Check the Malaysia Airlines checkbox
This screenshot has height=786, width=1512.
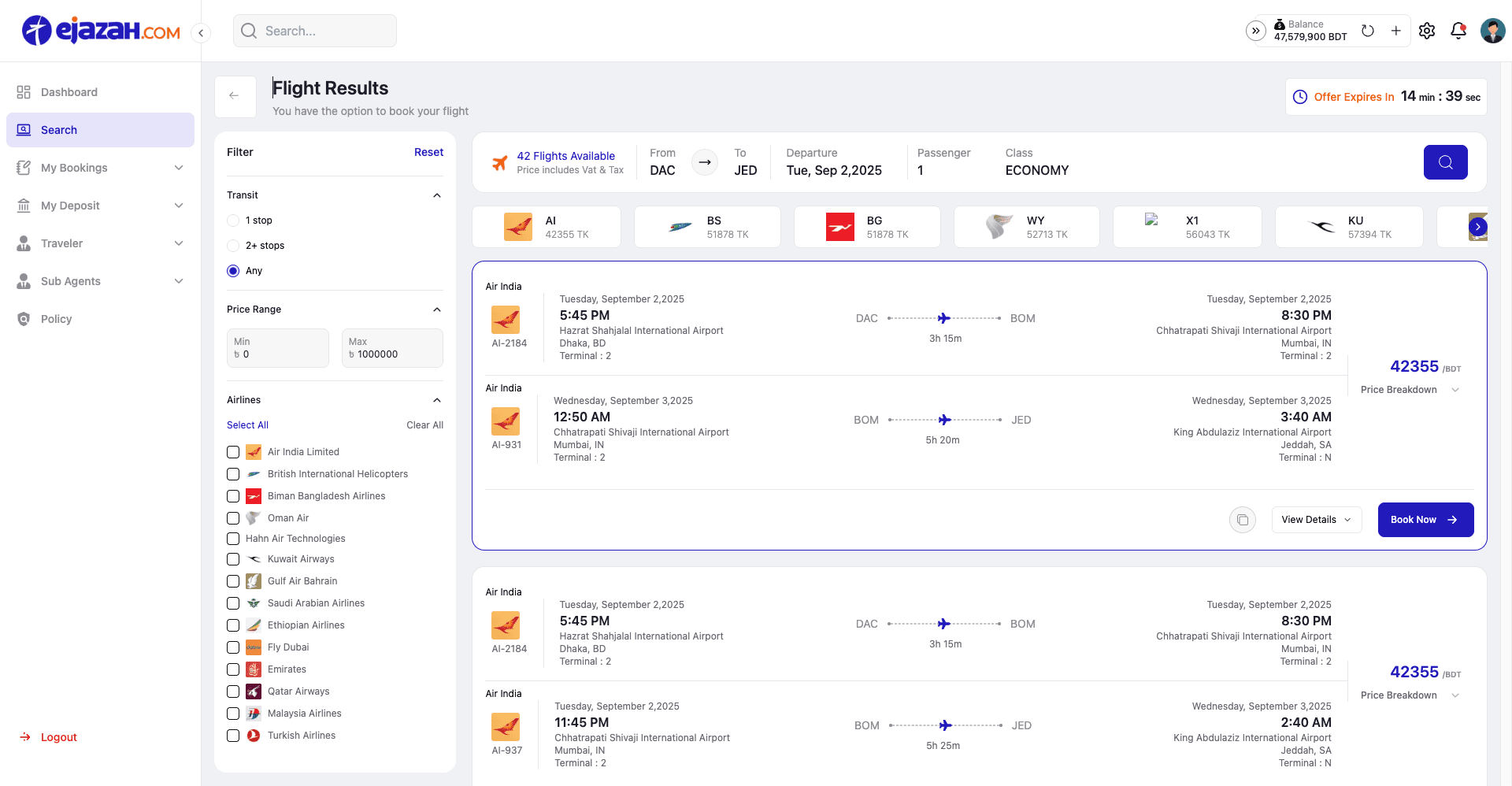[233, 714]
